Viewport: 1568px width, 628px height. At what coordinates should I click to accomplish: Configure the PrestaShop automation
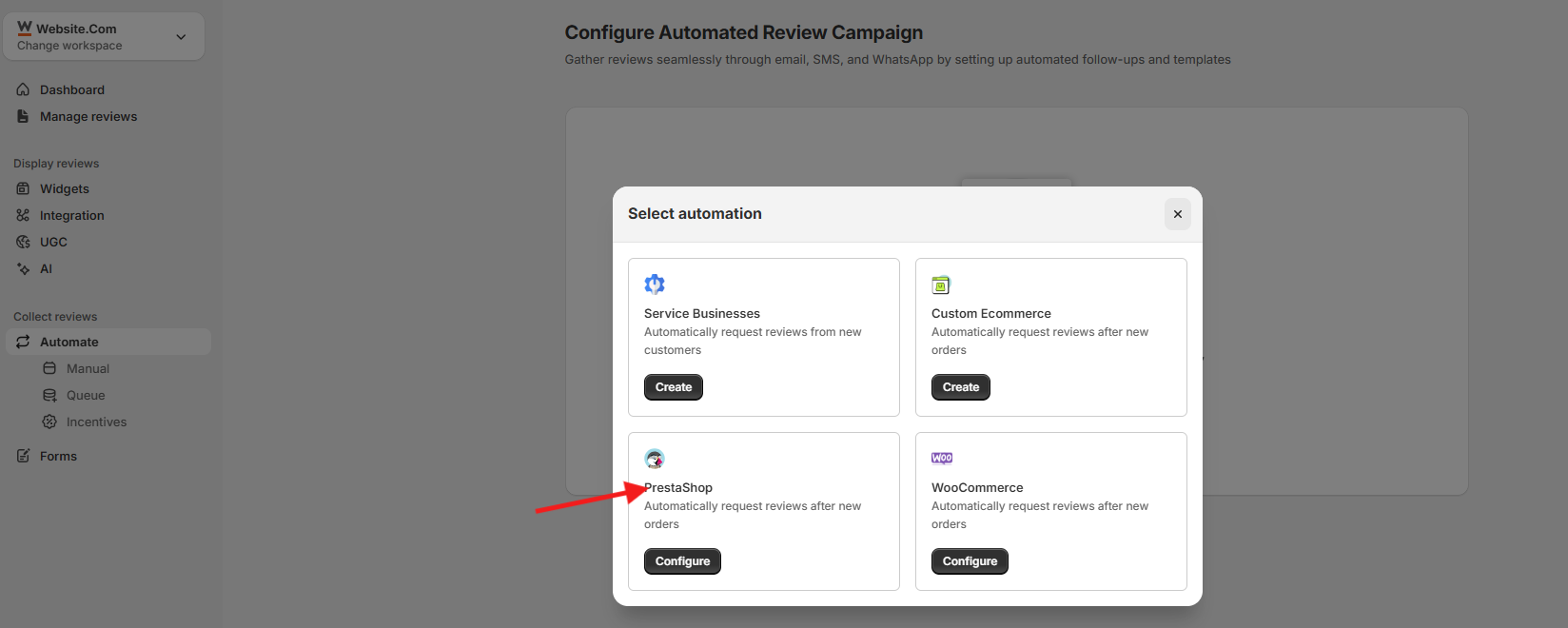682,561
